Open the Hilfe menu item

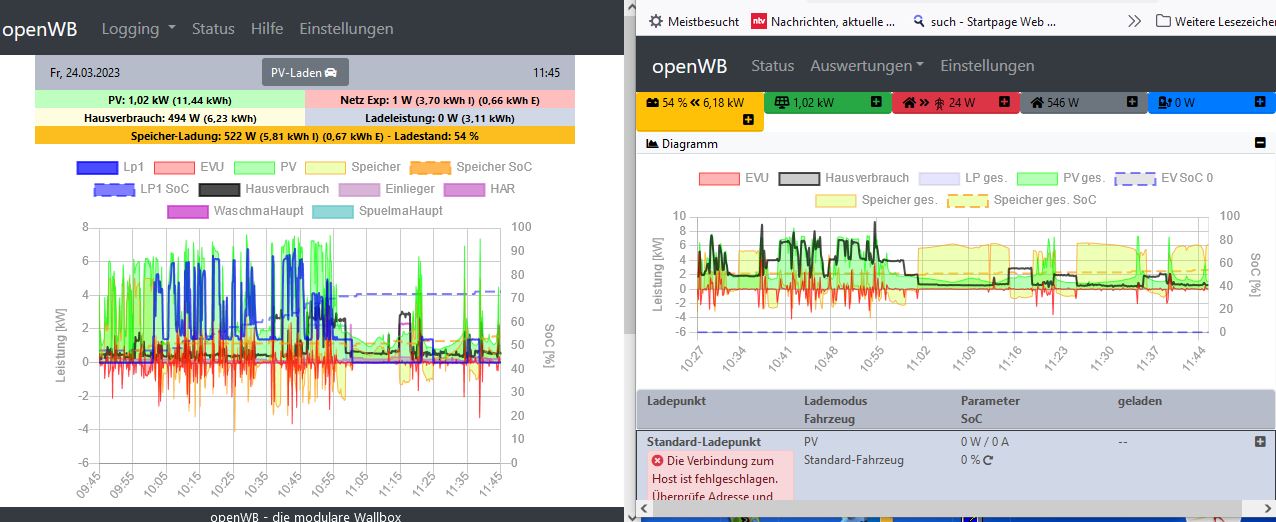click(267, 28)
